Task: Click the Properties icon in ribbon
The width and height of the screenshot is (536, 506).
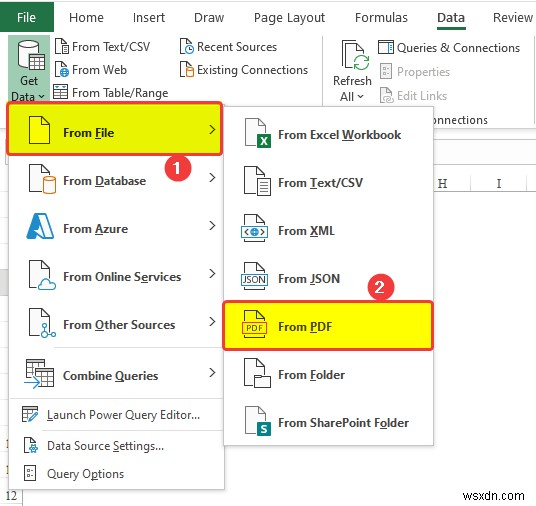Action: coord(386,71)
